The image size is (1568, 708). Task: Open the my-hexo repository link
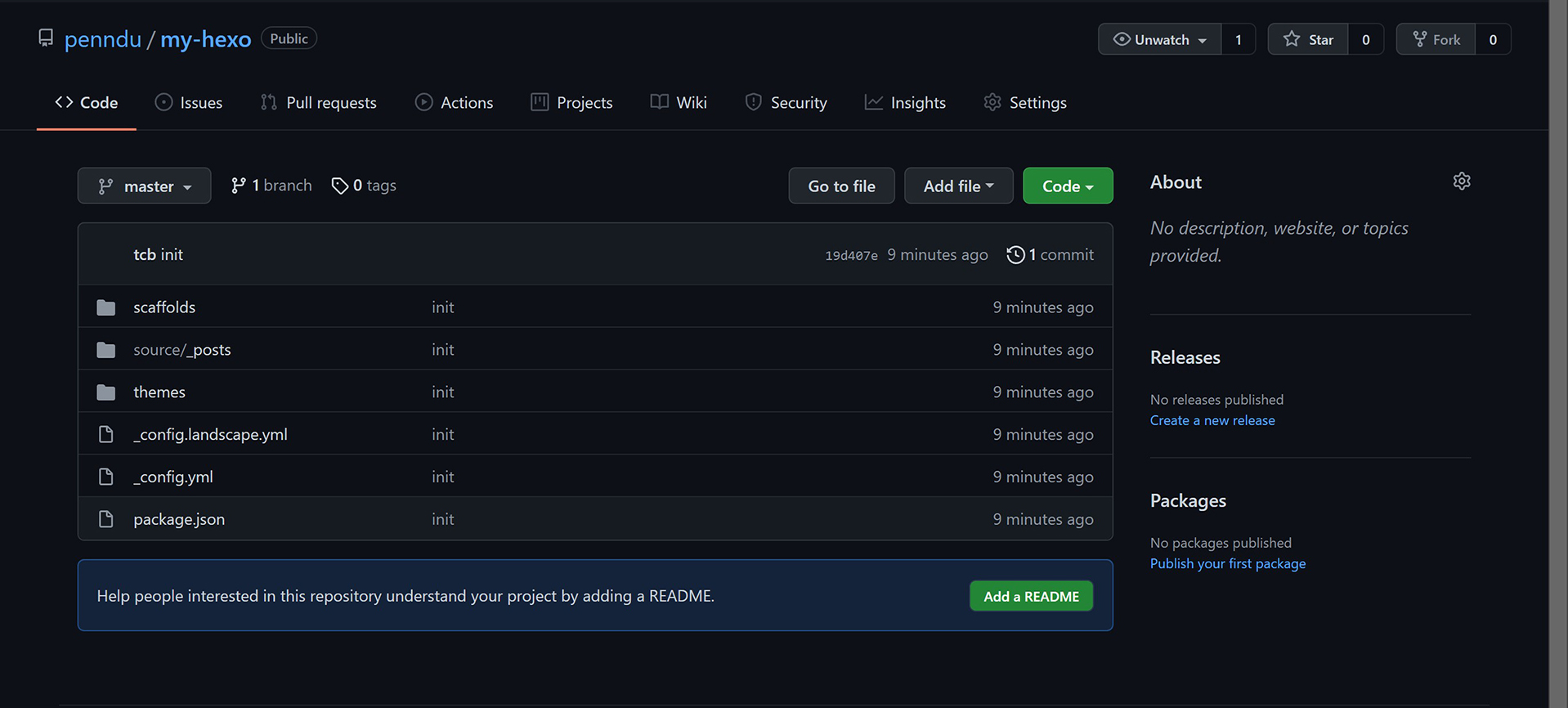[x=205, y=39]
